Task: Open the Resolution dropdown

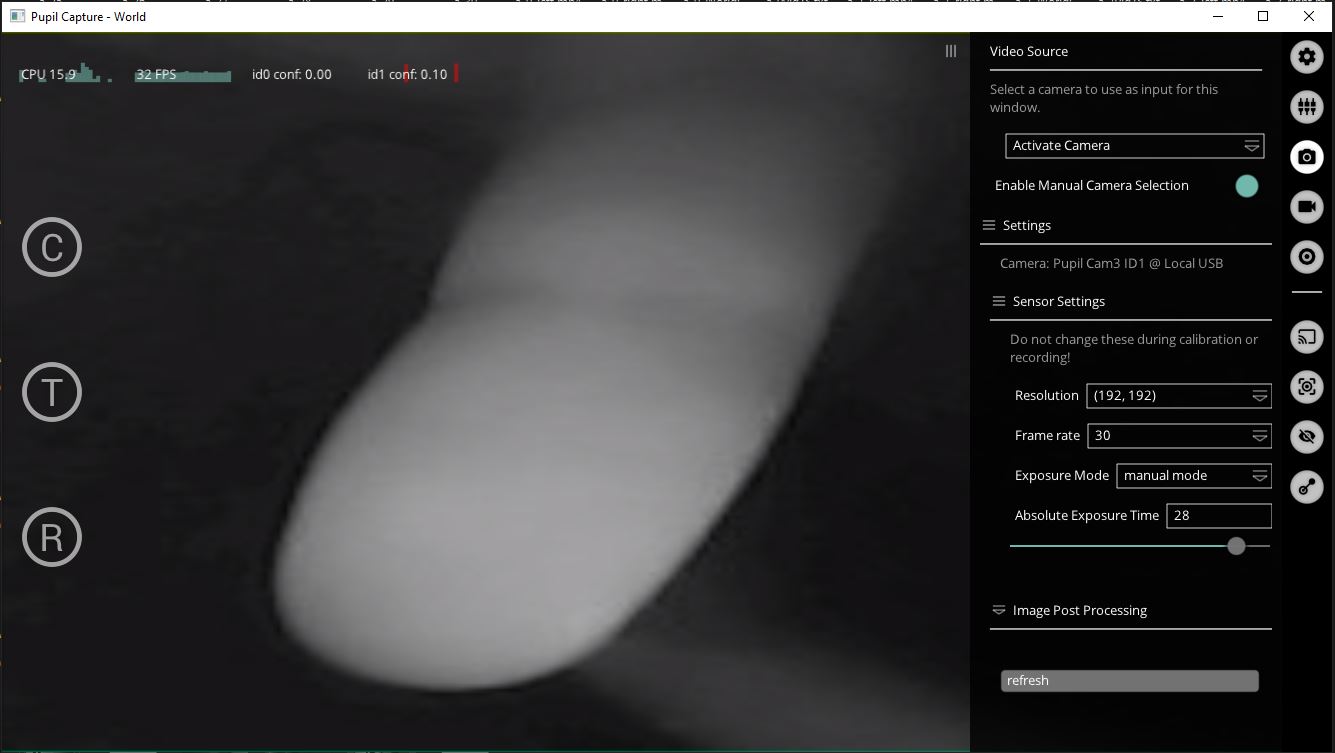Action: tap(1178, 396)
